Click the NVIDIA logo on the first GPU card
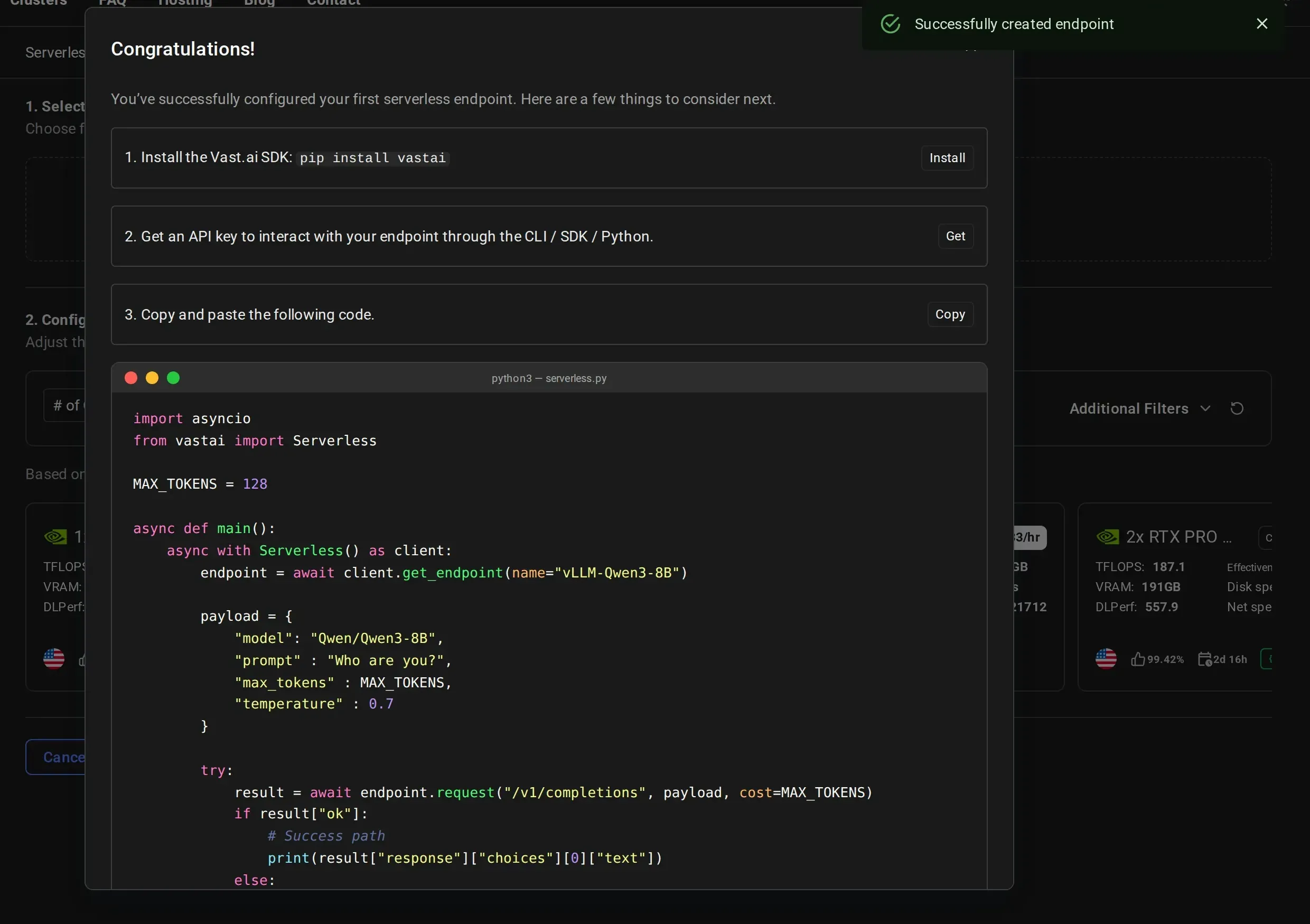This screenshot has width=1310, height=924. pyautogui.click(x=55, y=536)
